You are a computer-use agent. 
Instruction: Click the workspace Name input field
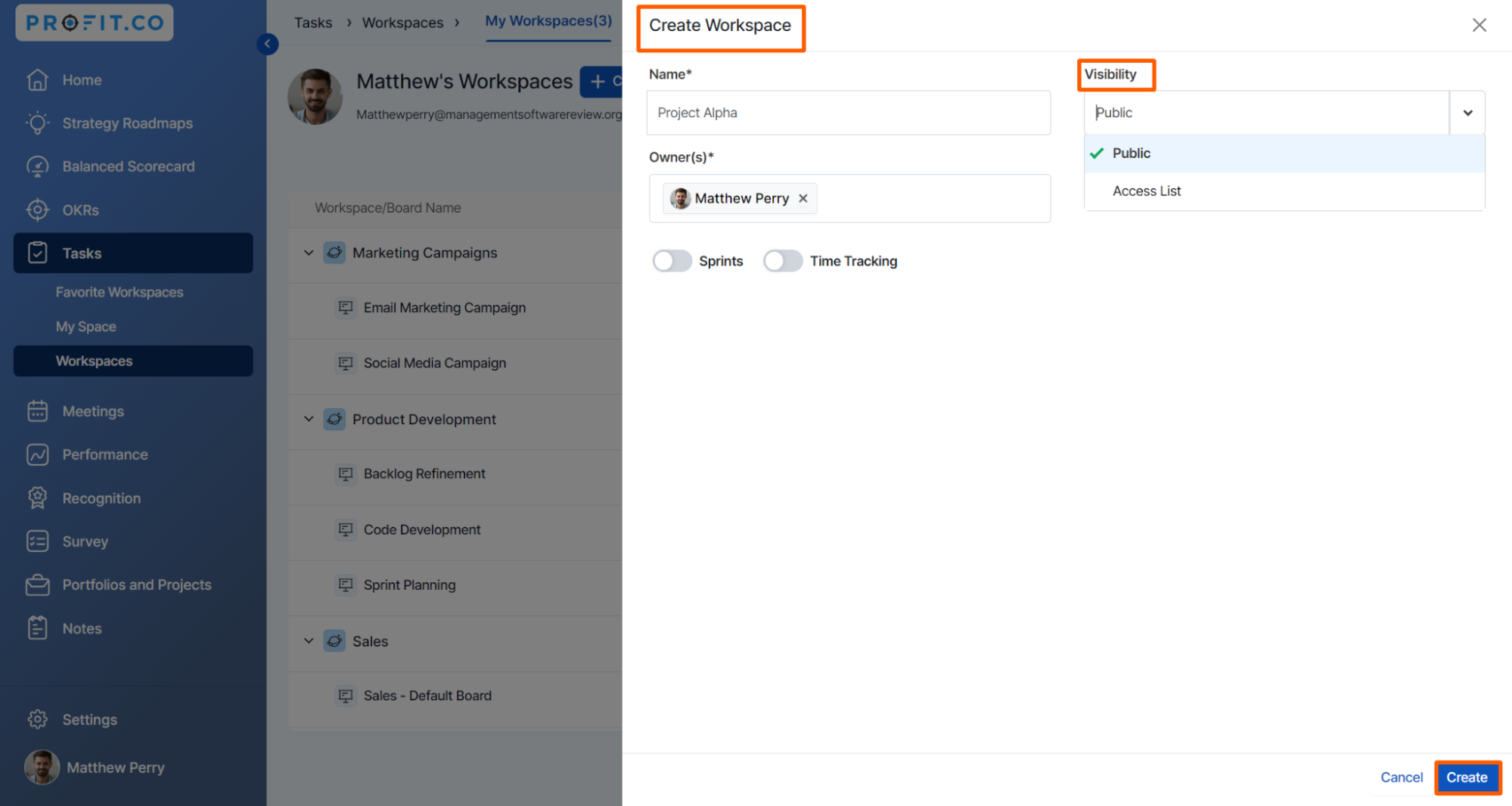tap(848, 113)
